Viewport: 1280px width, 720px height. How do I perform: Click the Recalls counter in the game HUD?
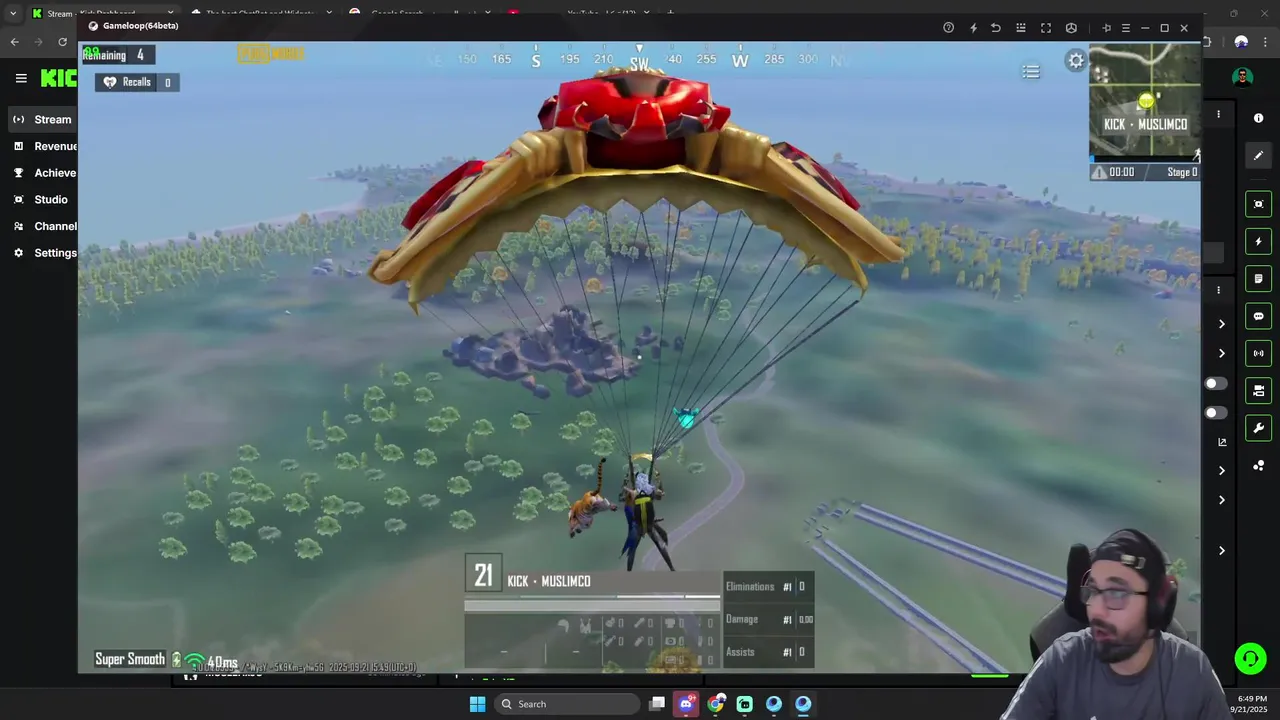click(137, 82)
